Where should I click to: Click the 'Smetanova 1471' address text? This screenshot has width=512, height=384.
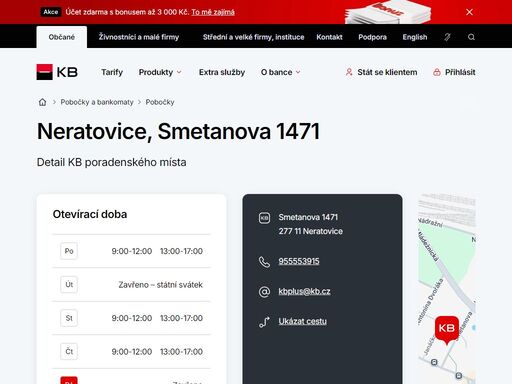point(308,217)
